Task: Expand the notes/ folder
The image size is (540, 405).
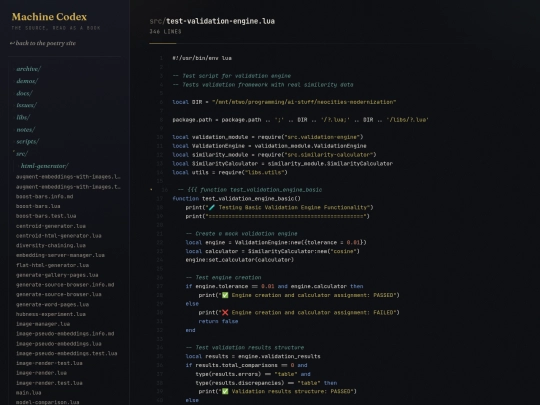Action: (26, 130)
